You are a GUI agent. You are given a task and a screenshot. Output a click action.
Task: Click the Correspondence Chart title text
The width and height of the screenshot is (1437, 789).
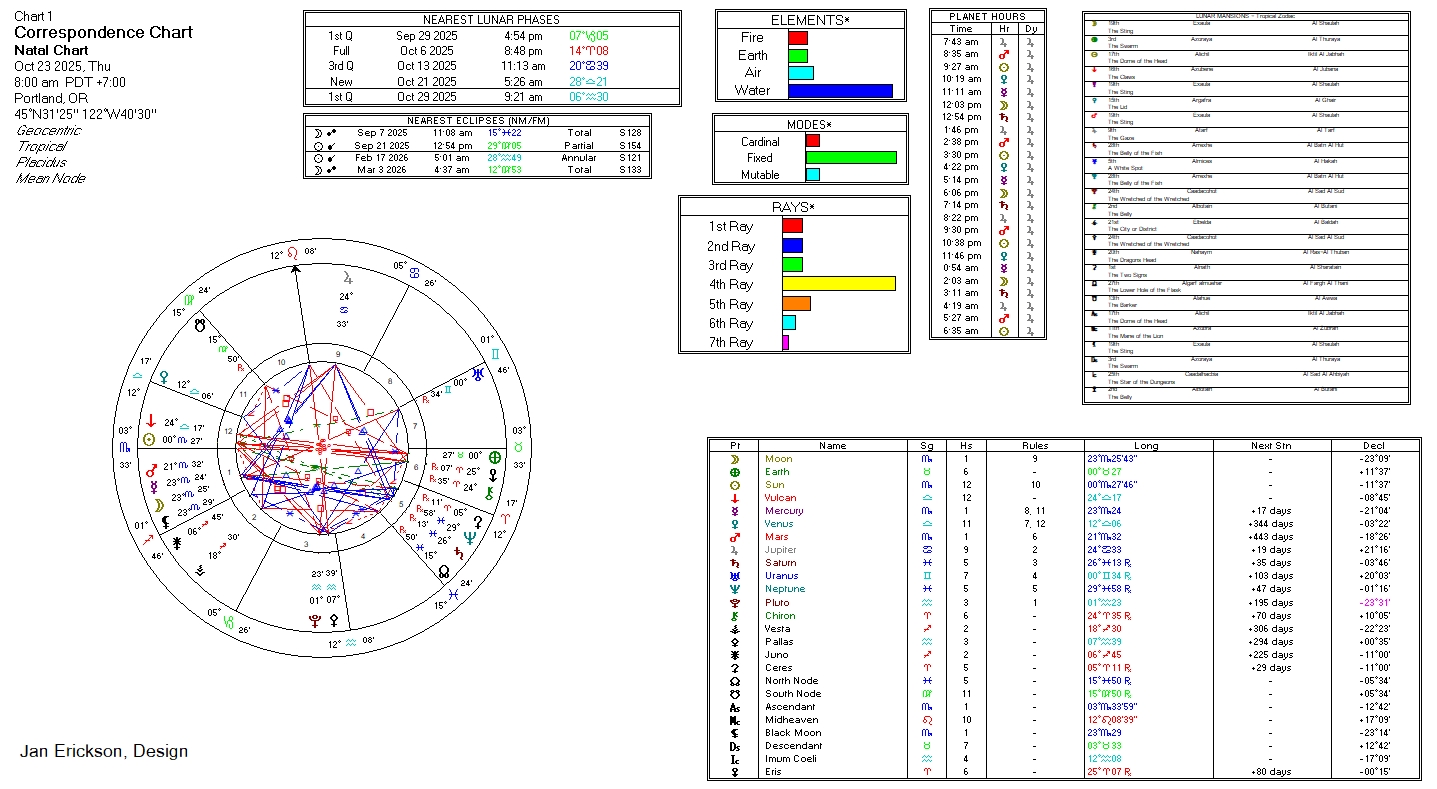click(103, 32)
